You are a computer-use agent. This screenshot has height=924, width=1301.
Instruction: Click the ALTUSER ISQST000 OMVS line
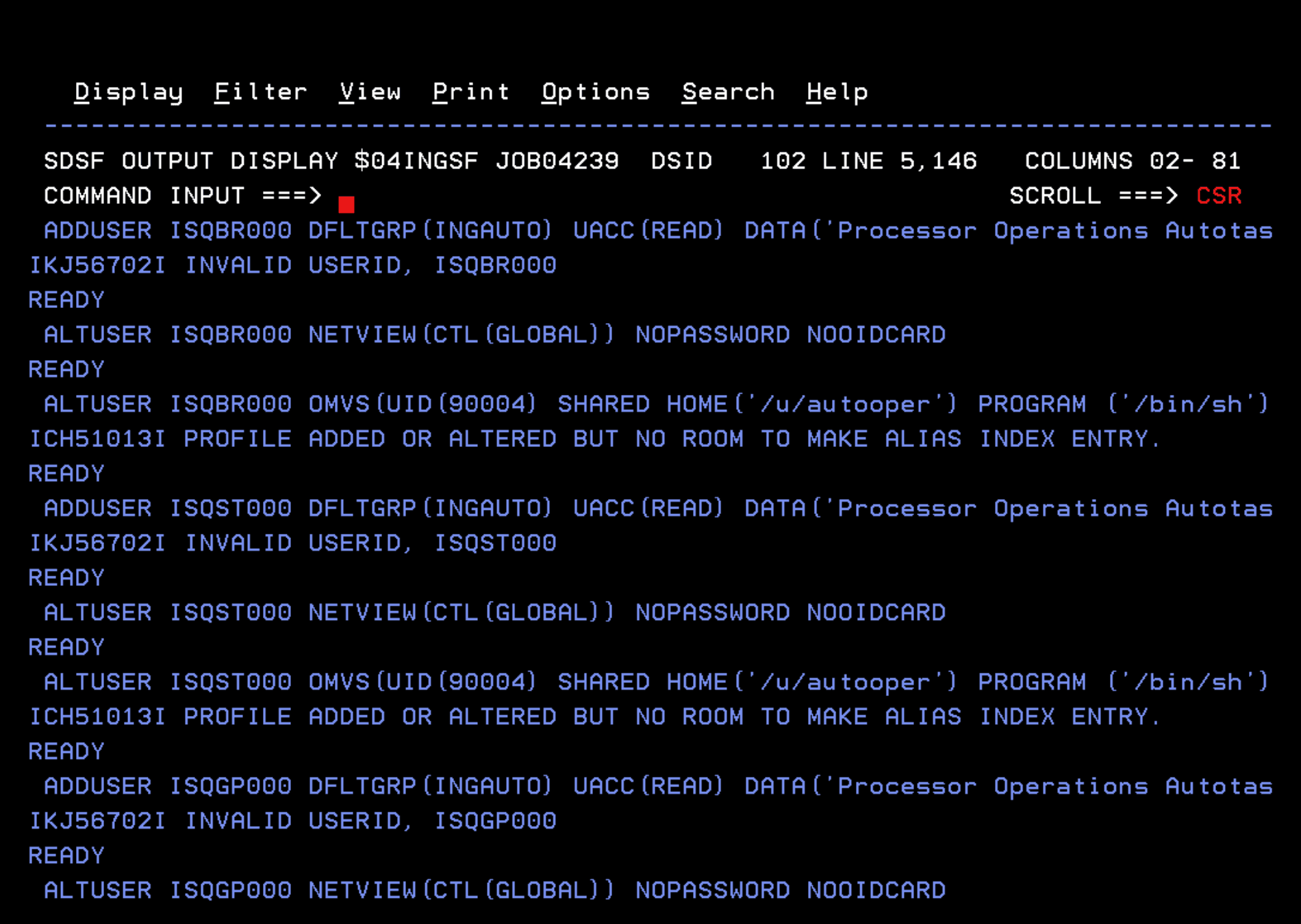pos(656,682)
